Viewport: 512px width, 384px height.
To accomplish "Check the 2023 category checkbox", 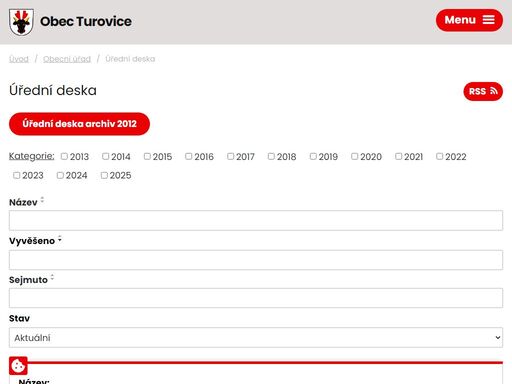I will pyautogui.click(x=17, y=175).
